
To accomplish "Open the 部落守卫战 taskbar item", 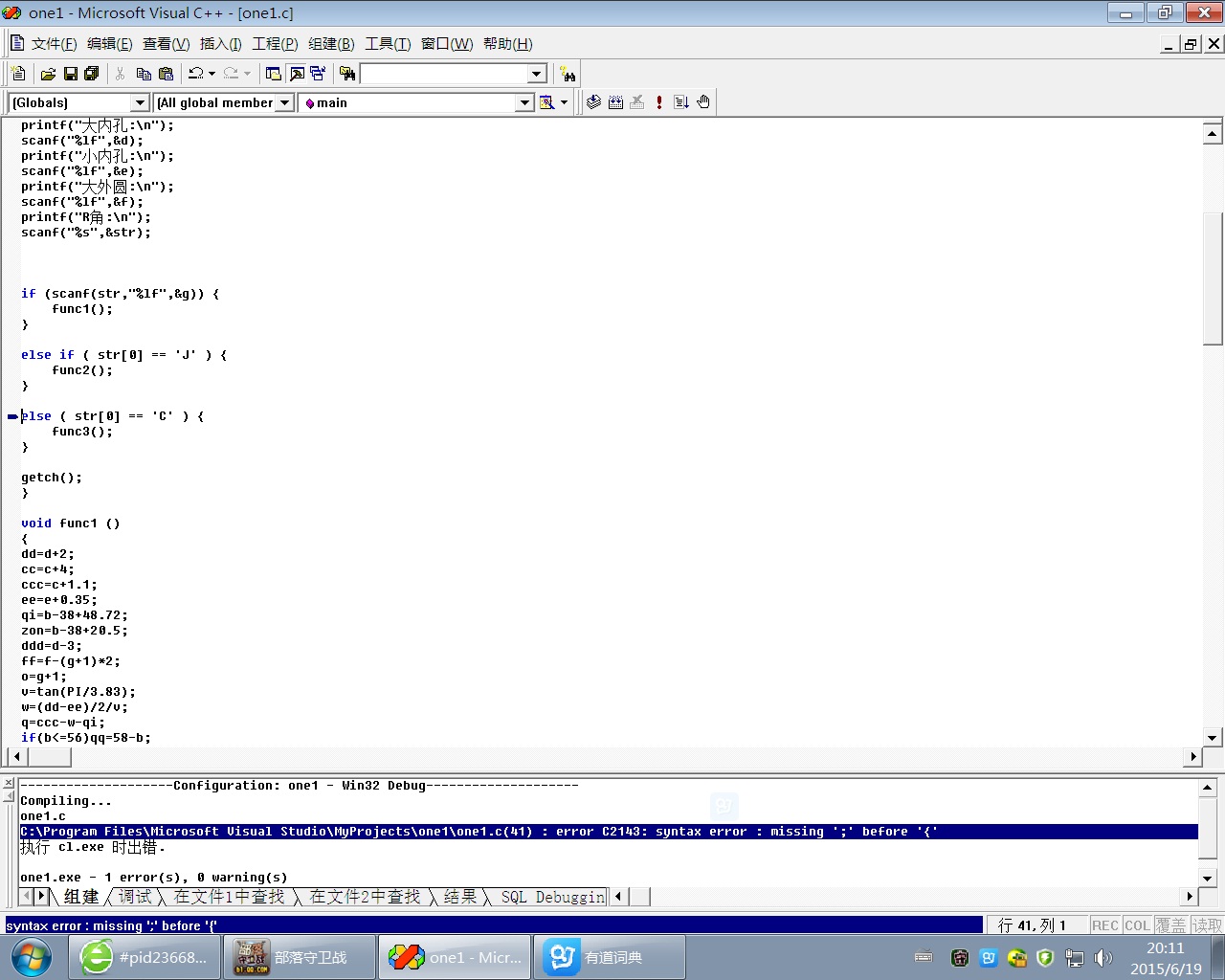I will coord(299,957).
